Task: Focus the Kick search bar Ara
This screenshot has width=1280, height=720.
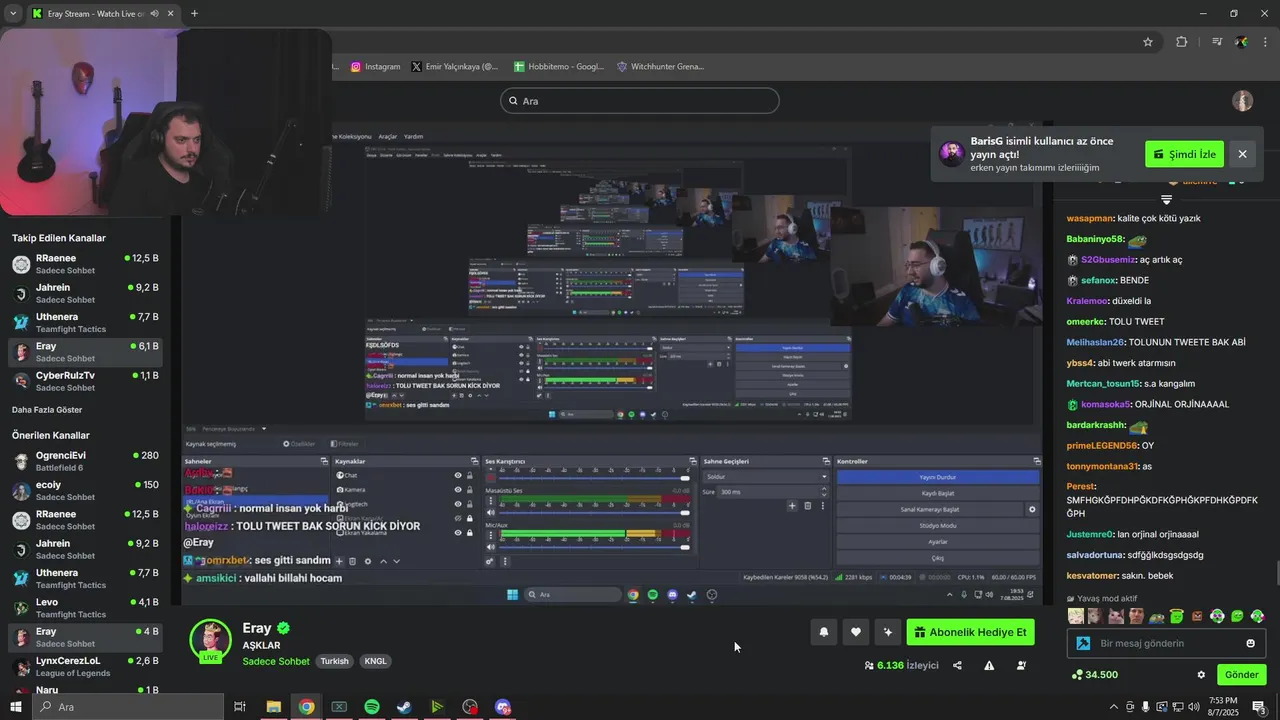Action: [x=640, y=101]
